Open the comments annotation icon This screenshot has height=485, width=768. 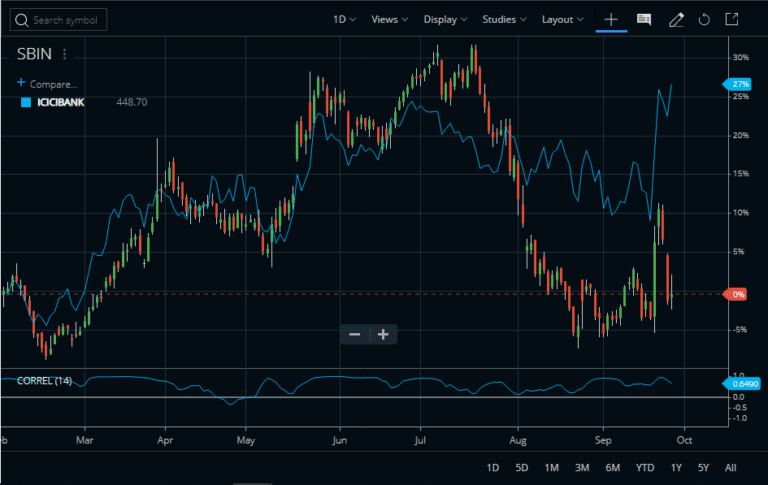pos(644,19)
